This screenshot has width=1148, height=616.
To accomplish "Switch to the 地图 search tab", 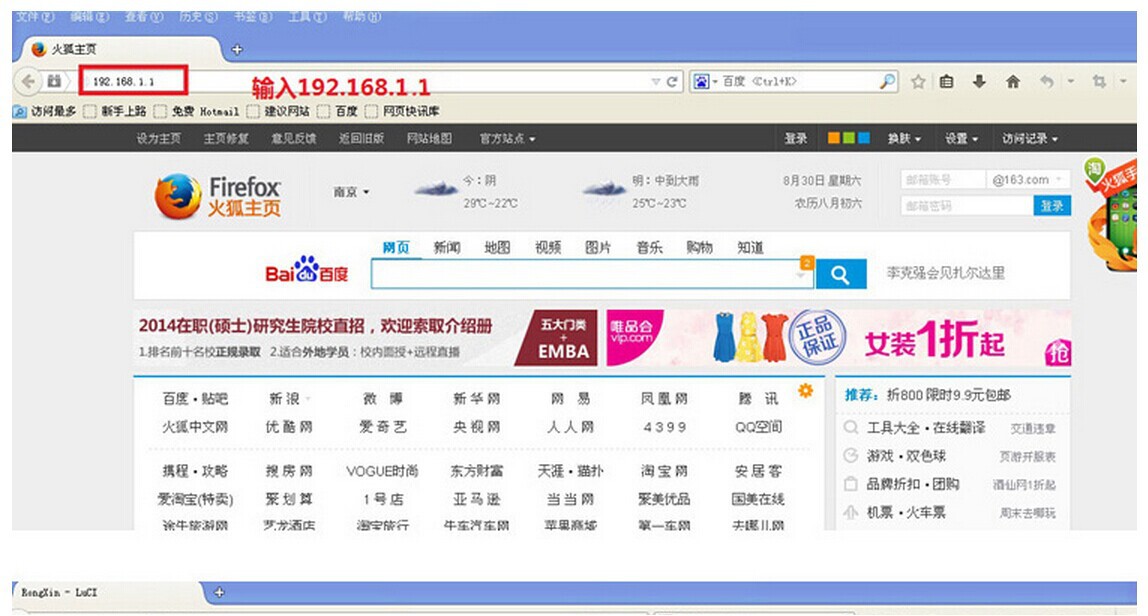I will 497,248.
